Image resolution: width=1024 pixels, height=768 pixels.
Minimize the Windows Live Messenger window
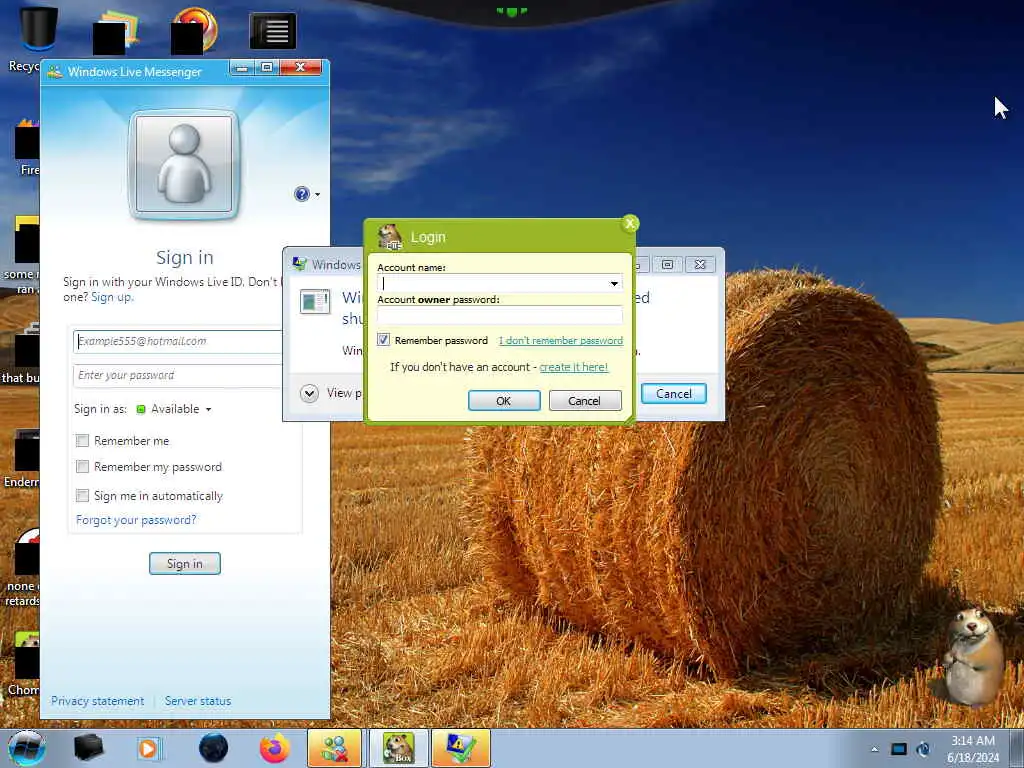(x=242, y=67)
